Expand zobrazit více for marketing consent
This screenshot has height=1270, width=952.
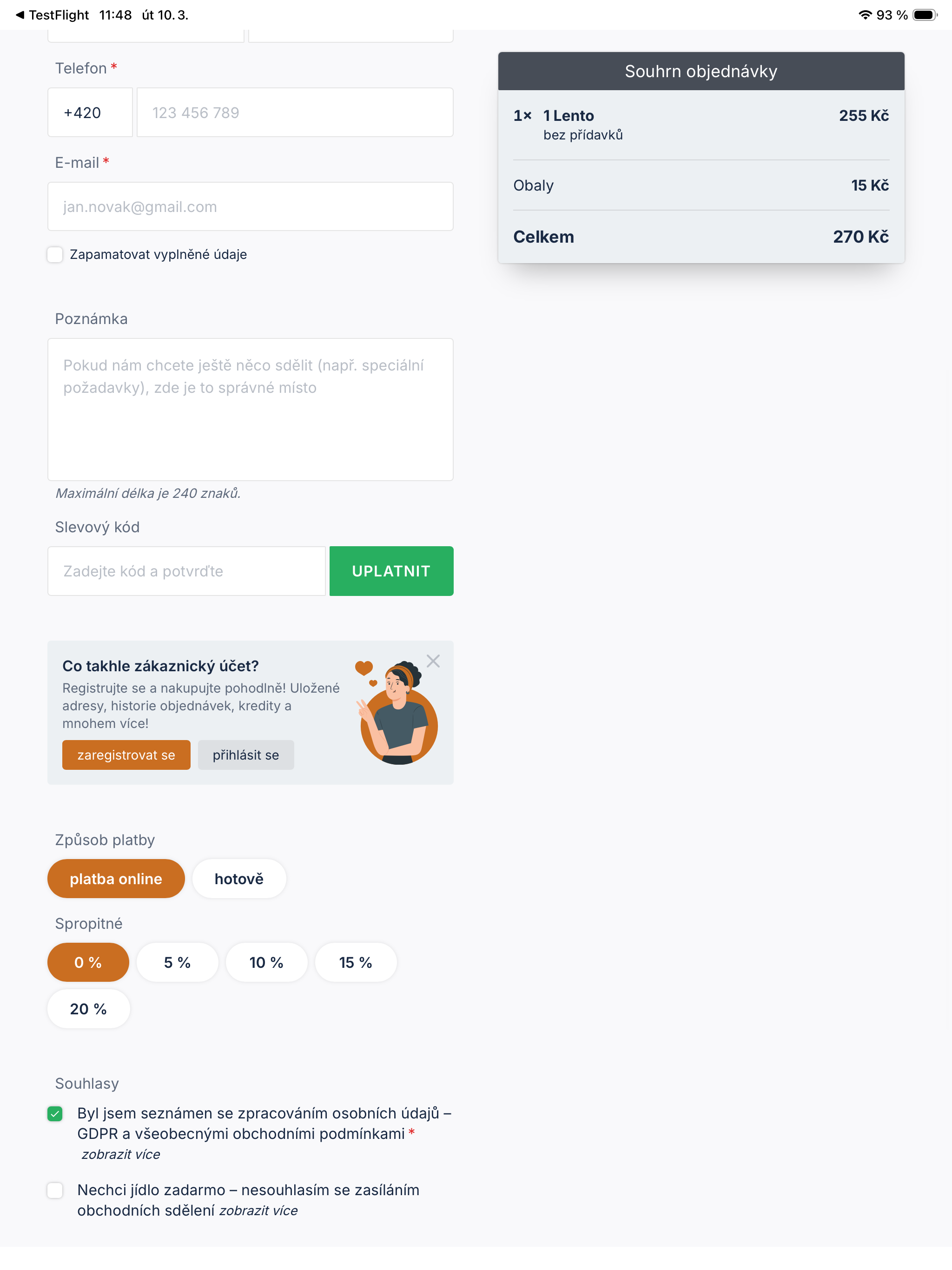258,1210
